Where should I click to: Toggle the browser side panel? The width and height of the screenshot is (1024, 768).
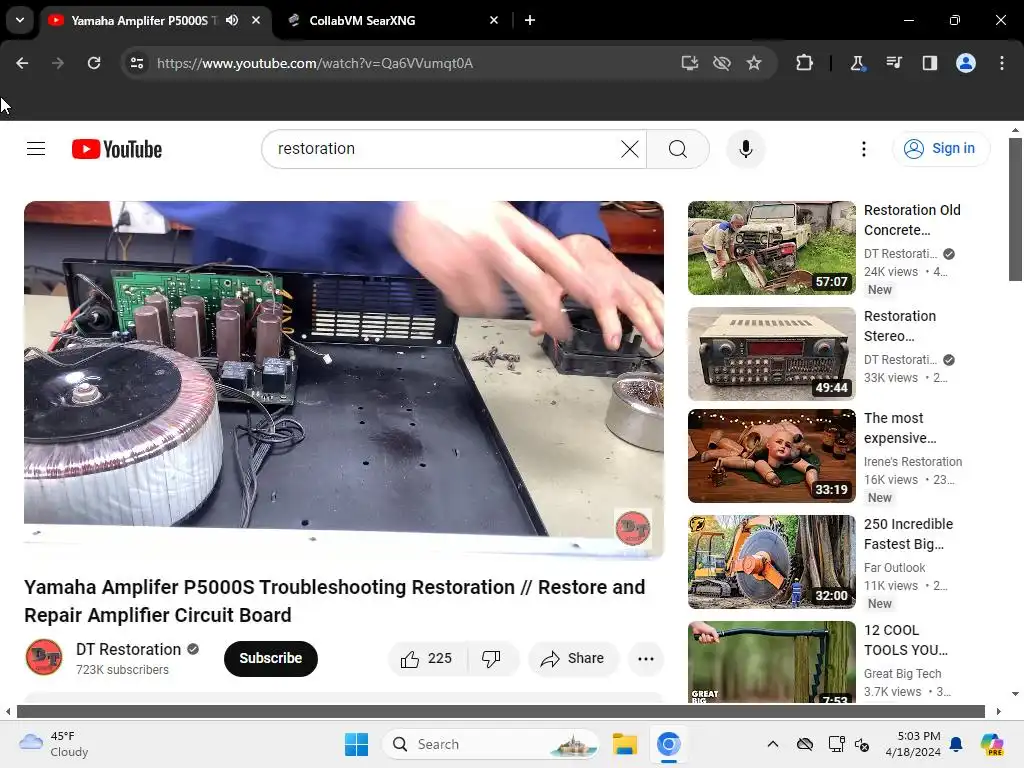pyautogui.click(x=929, y=63)
